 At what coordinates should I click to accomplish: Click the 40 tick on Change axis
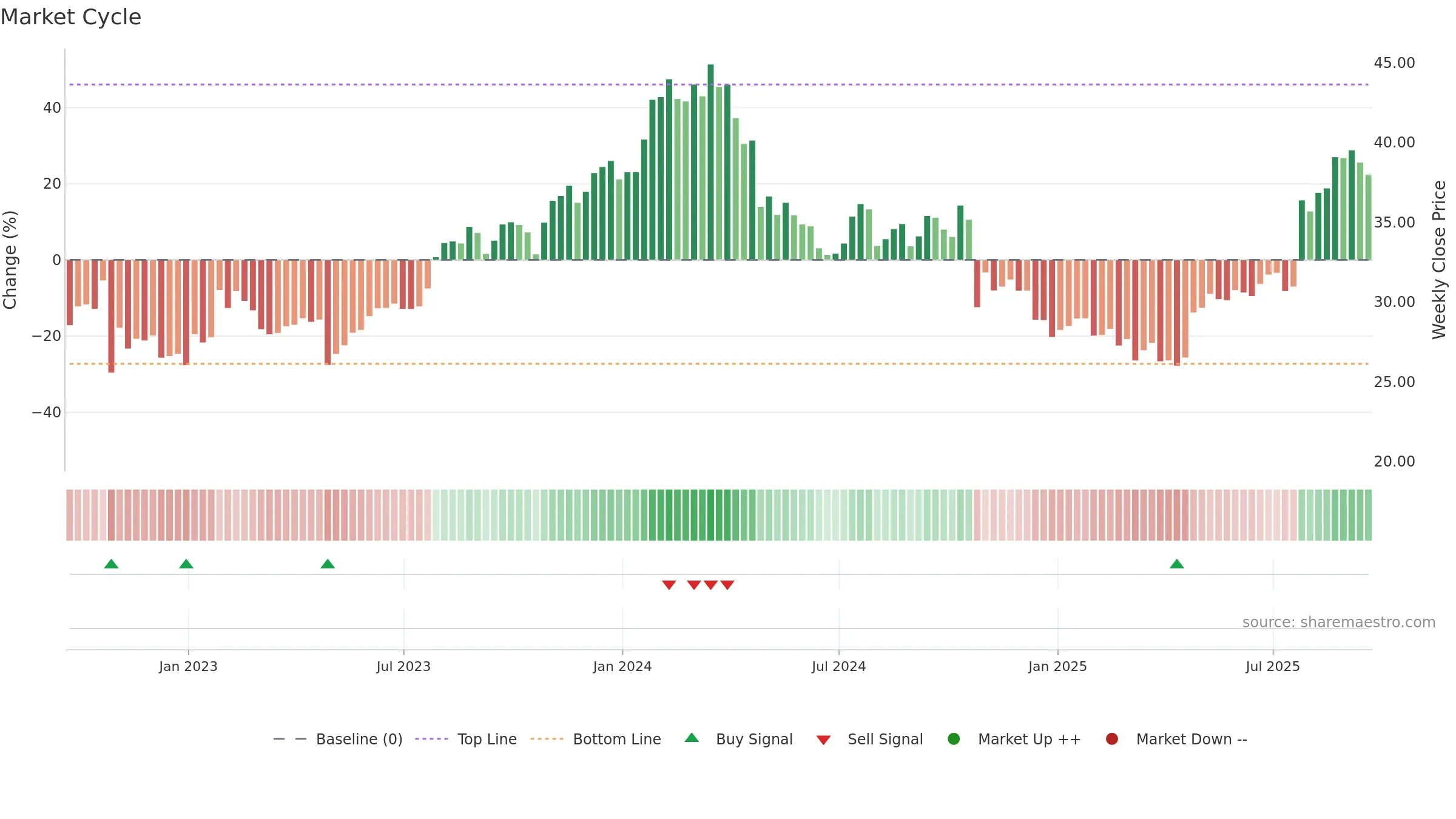(52, 108)
